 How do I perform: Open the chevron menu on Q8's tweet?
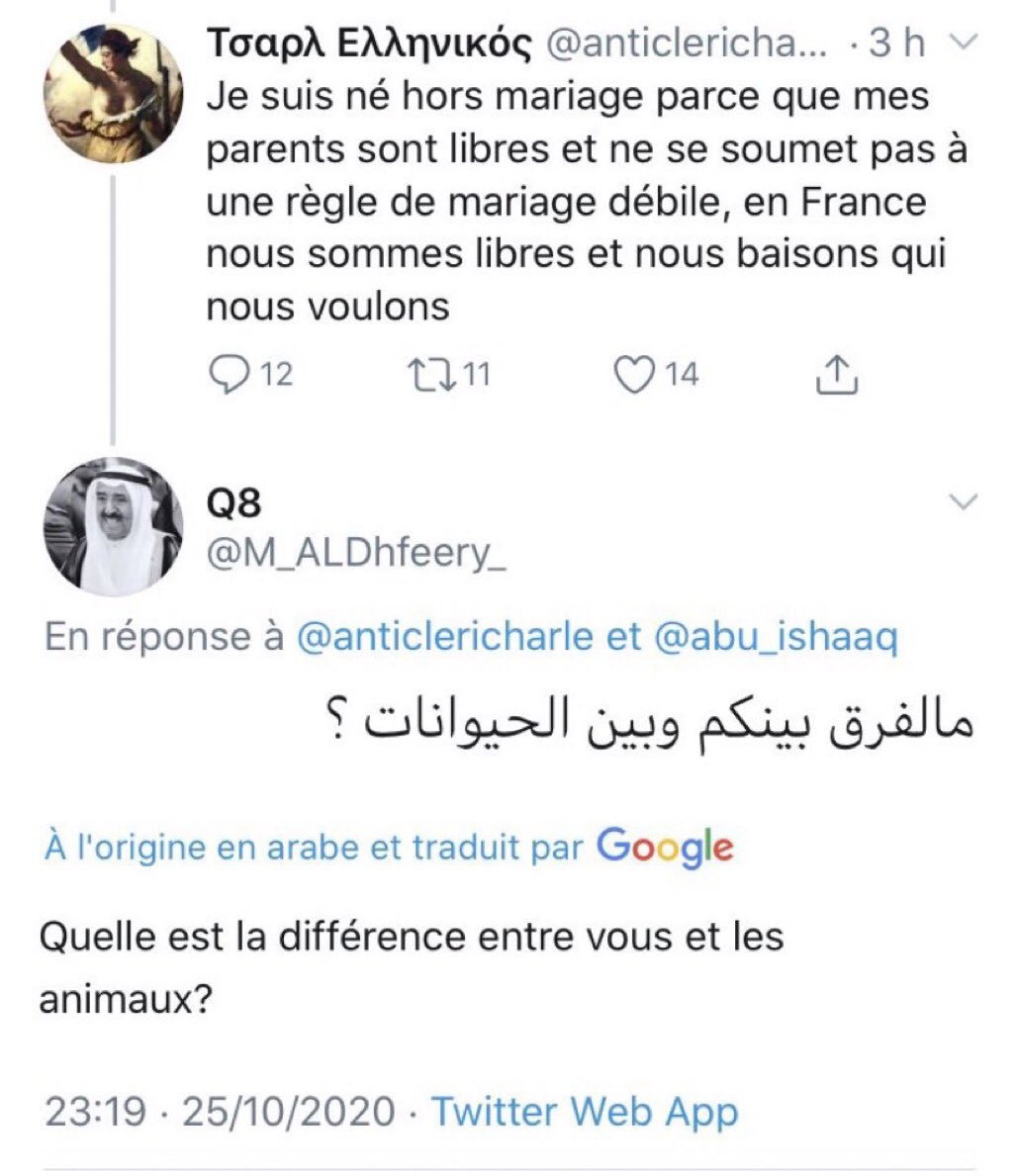pos(963,502)
